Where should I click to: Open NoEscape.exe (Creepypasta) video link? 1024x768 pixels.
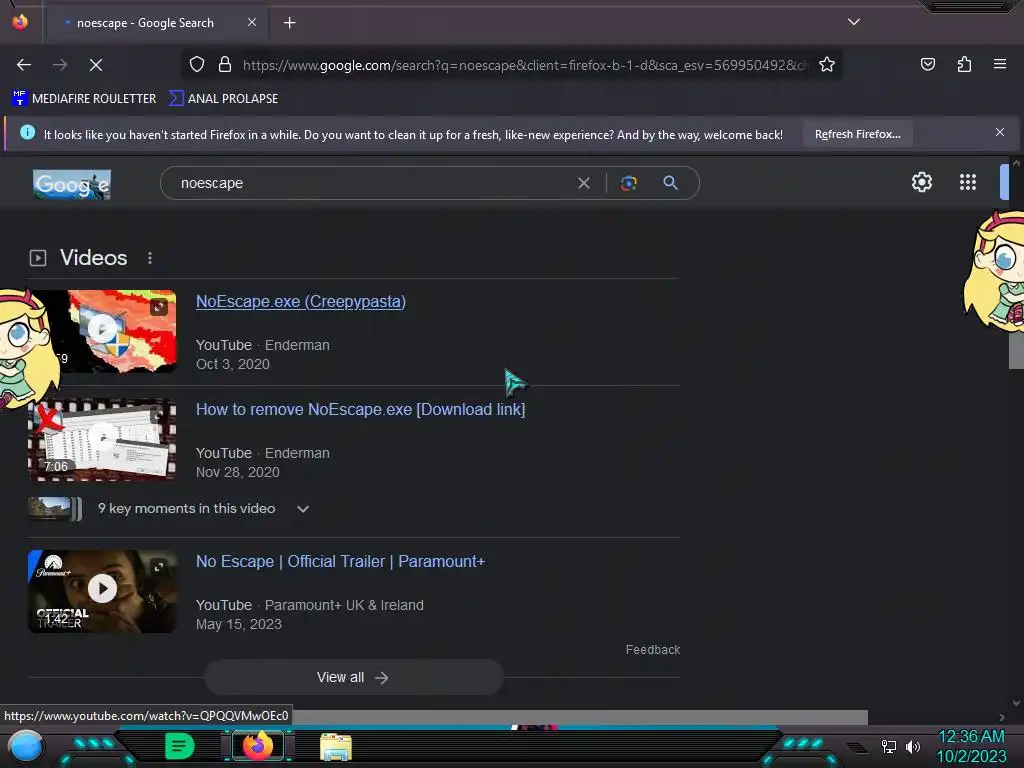(300, 302)
